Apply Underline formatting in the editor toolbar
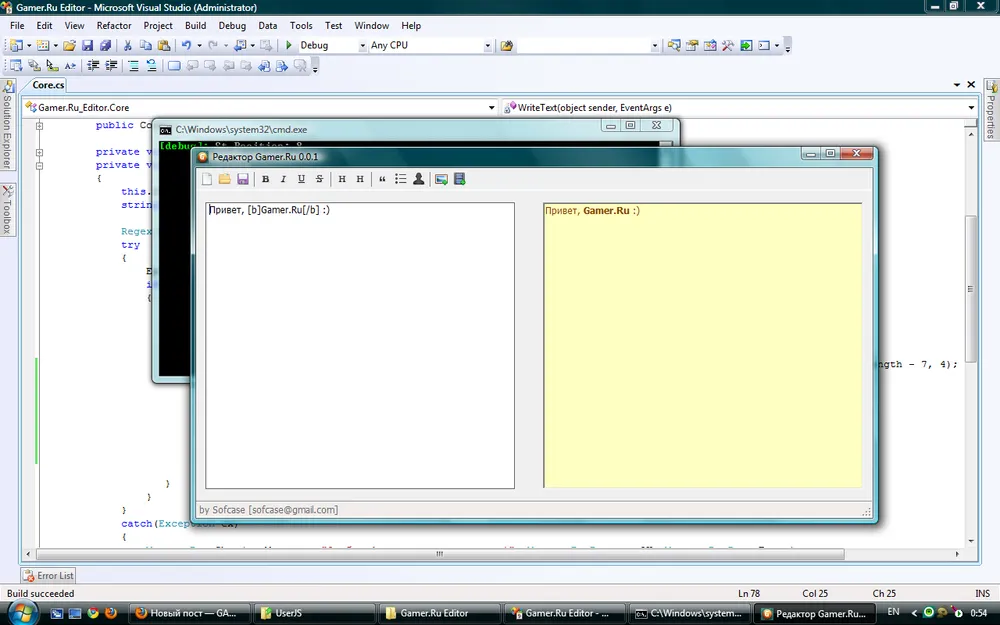The width and height of the screenshot is (1000, 625). pos(301,179)
